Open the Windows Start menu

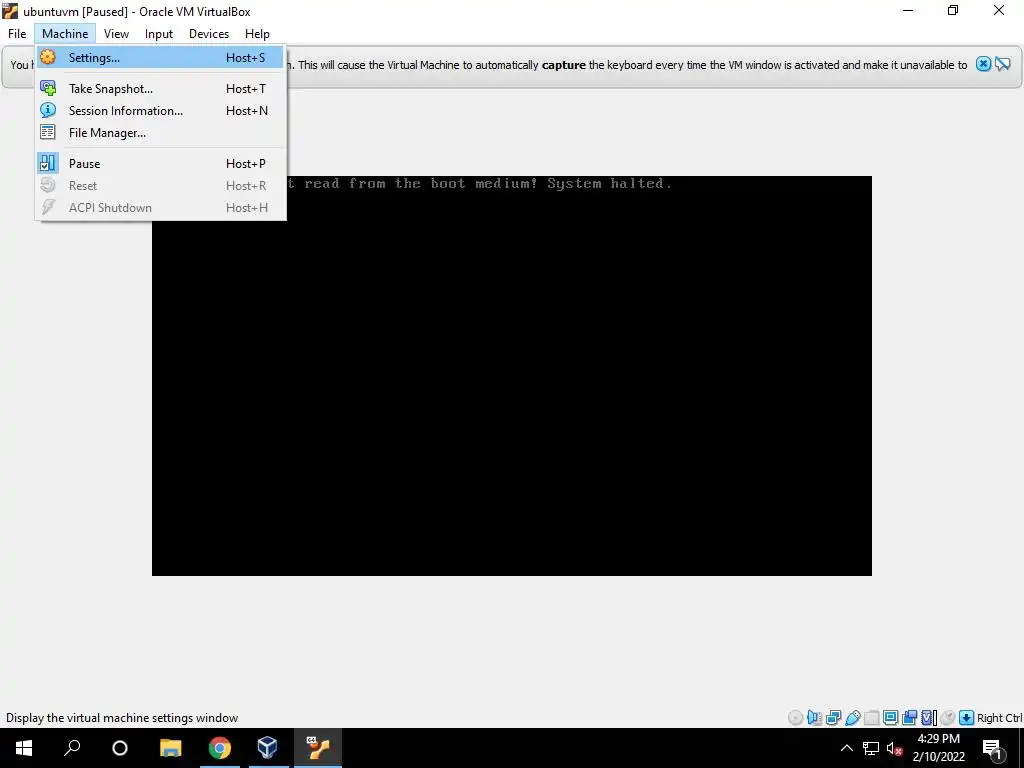(24, 748)
